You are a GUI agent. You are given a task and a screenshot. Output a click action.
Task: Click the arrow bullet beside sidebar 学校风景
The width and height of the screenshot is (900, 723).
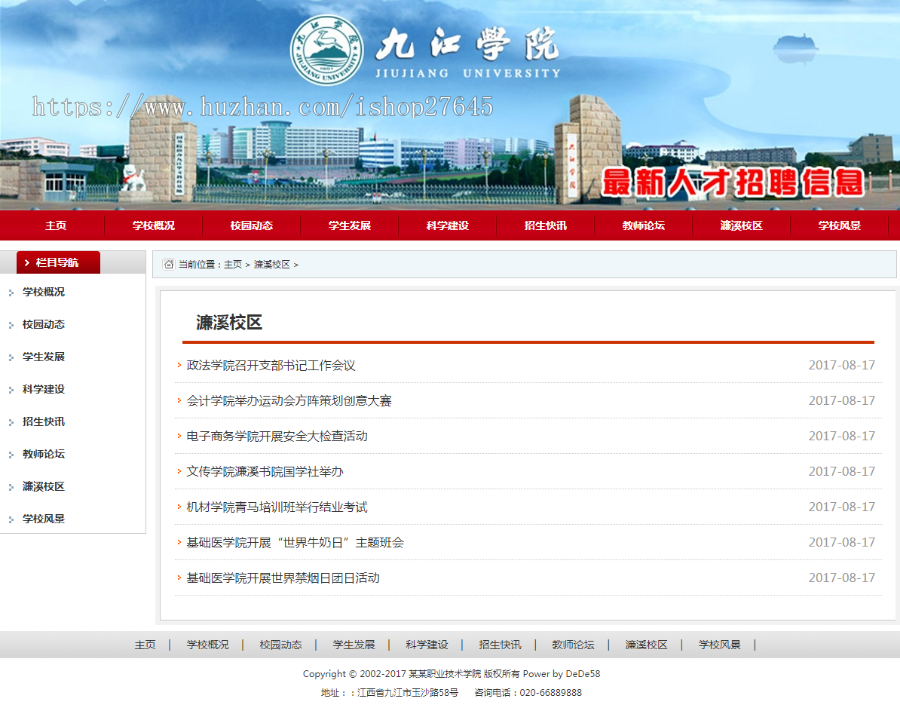[11, 520]
